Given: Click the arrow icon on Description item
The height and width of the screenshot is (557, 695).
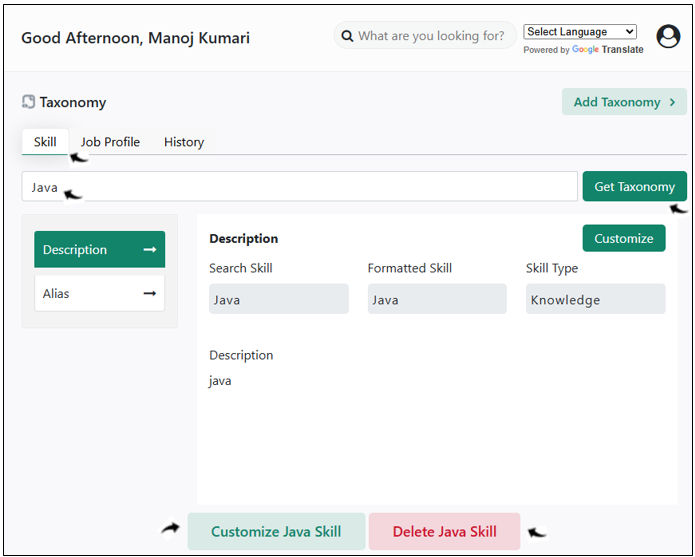Looking at the screenshot, I should coord(150,249).
